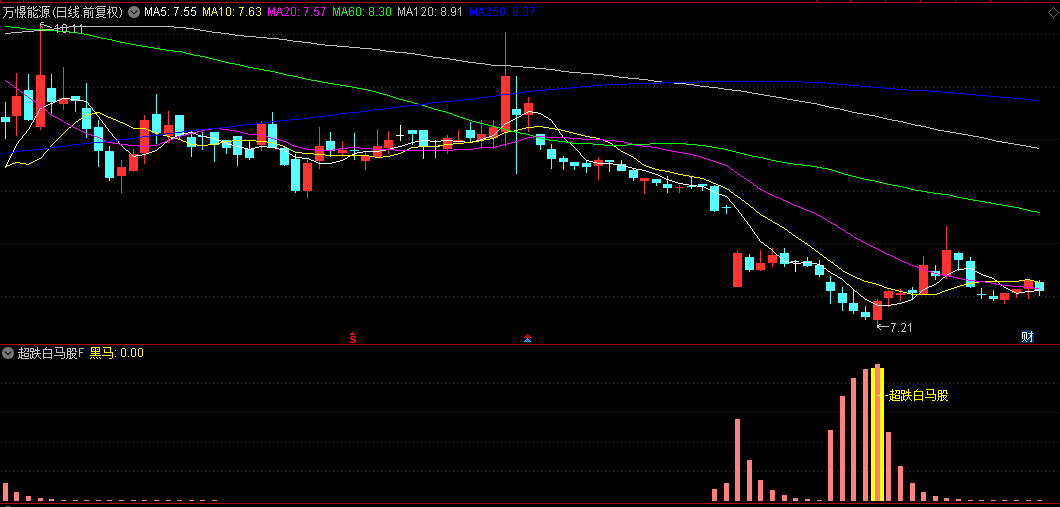Screen dimensions: 1060x507
Task: Select the MA60: 8.30 label
Action: coord(362,11)
